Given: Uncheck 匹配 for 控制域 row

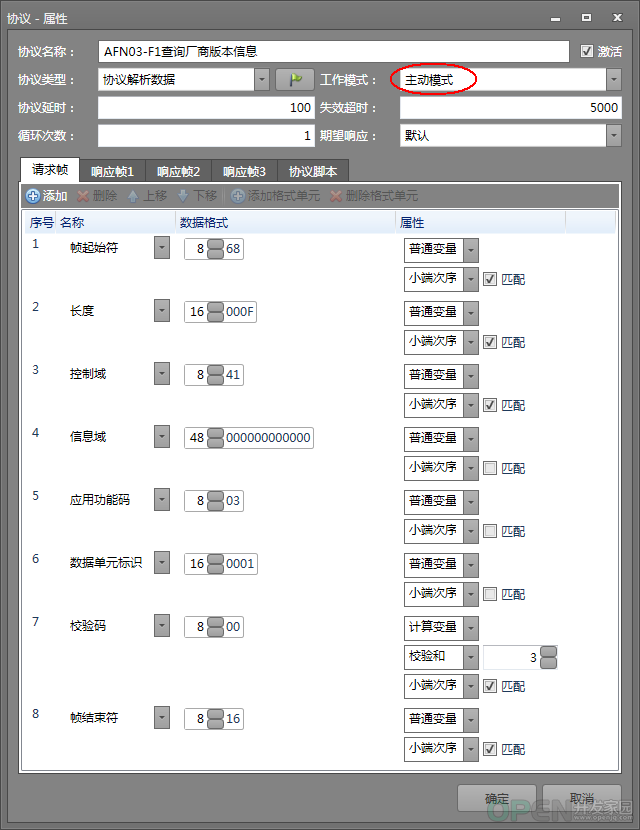Looking at the screenshot, I should 490,405.
